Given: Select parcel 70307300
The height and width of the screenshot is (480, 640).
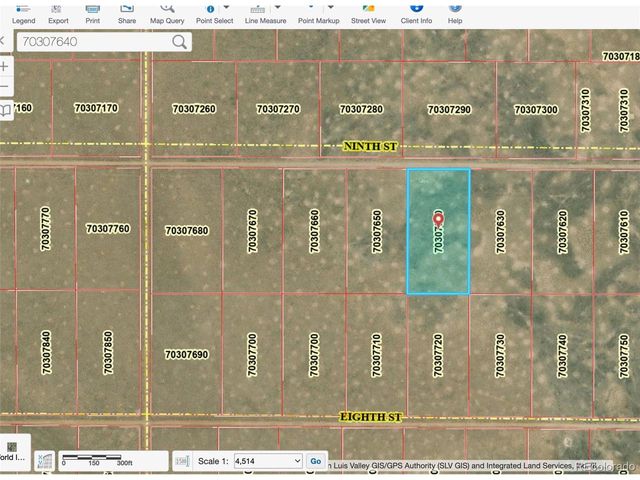Looking at the screenshot, I should pos(536,109).
